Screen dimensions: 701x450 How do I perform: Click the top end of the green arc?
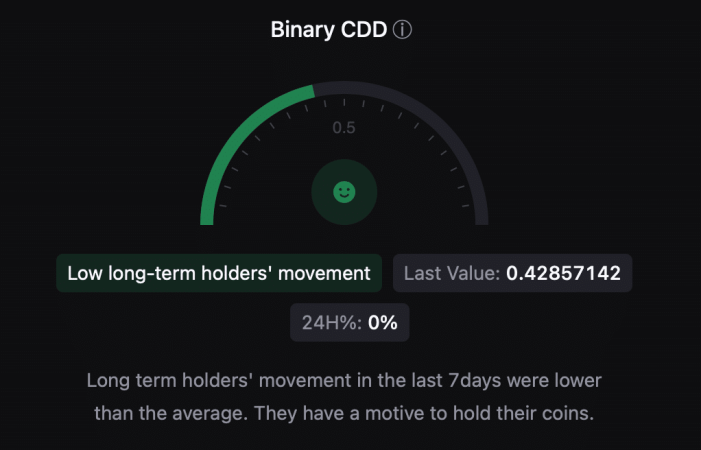[310, 92]
